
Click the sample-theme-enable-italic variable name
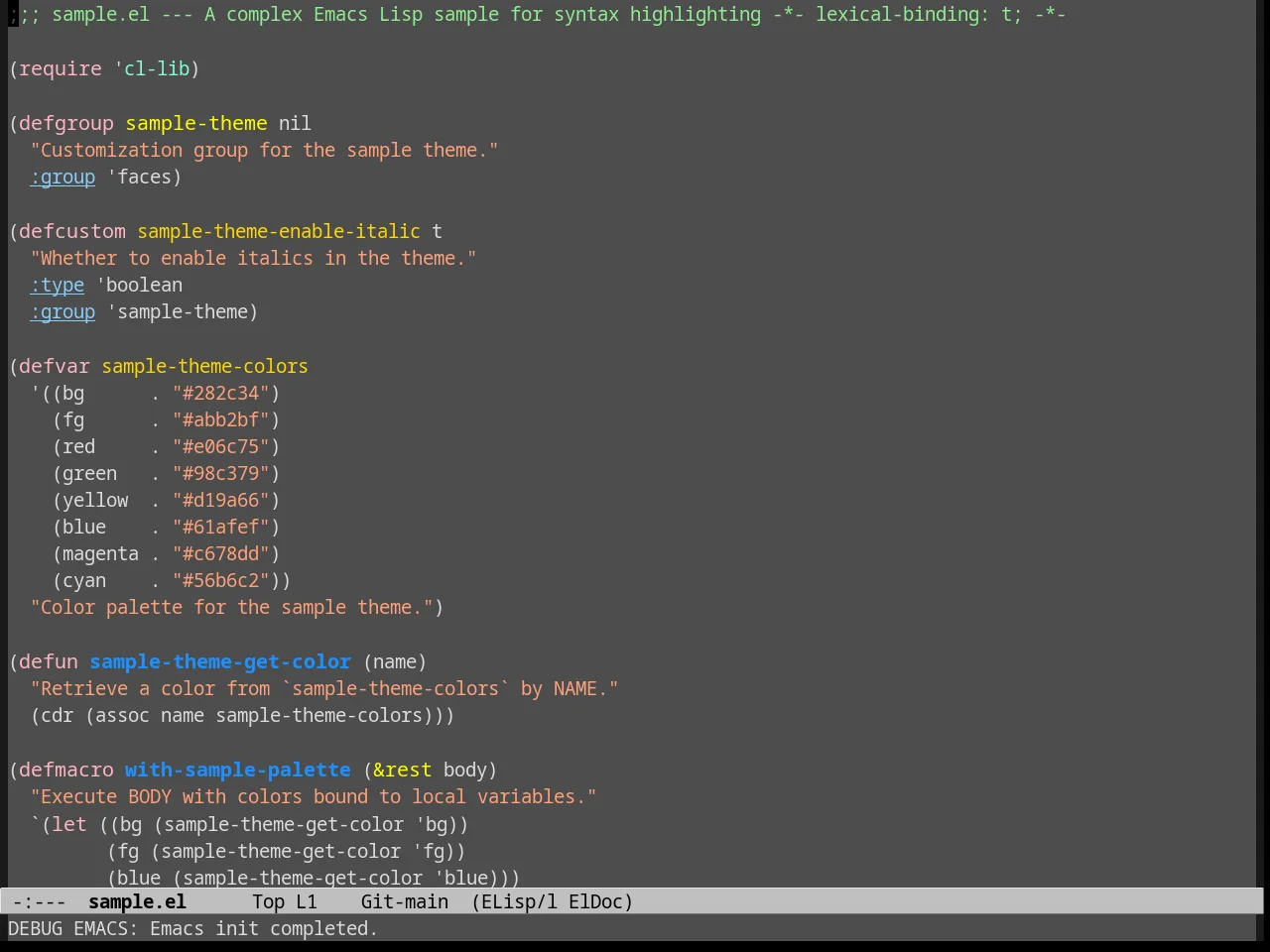point(279,231)
